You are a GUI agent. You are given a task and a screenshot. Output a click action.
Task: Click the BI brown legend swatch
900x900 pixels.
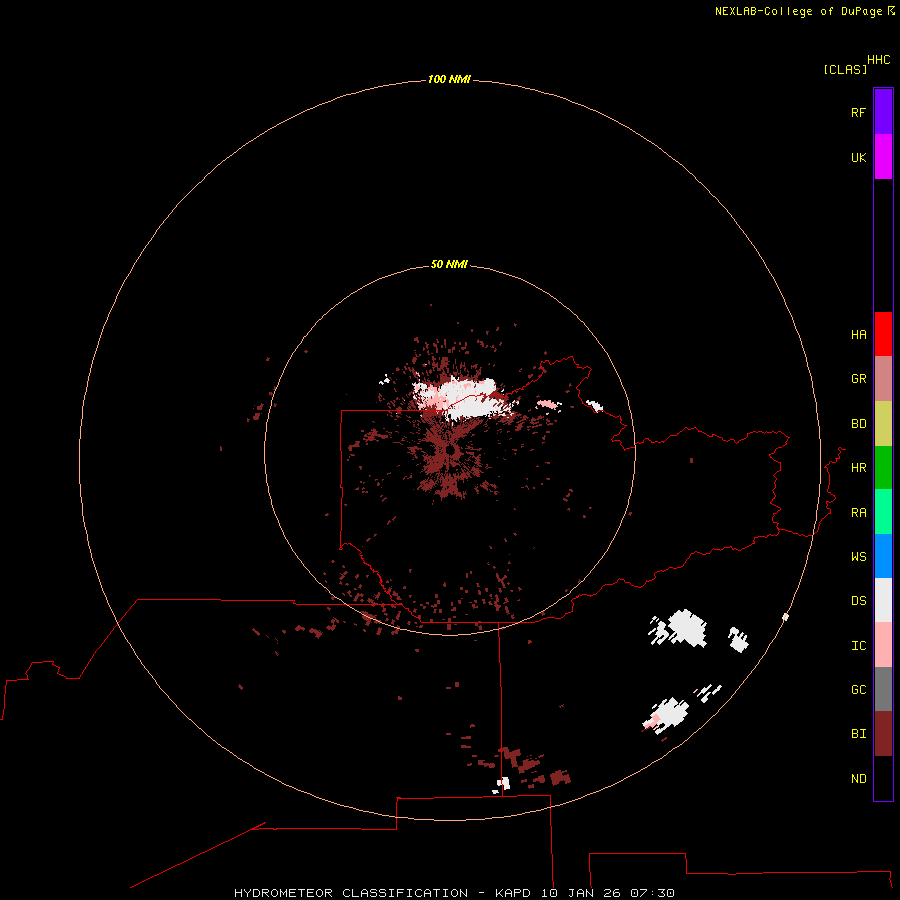[883, 734]
